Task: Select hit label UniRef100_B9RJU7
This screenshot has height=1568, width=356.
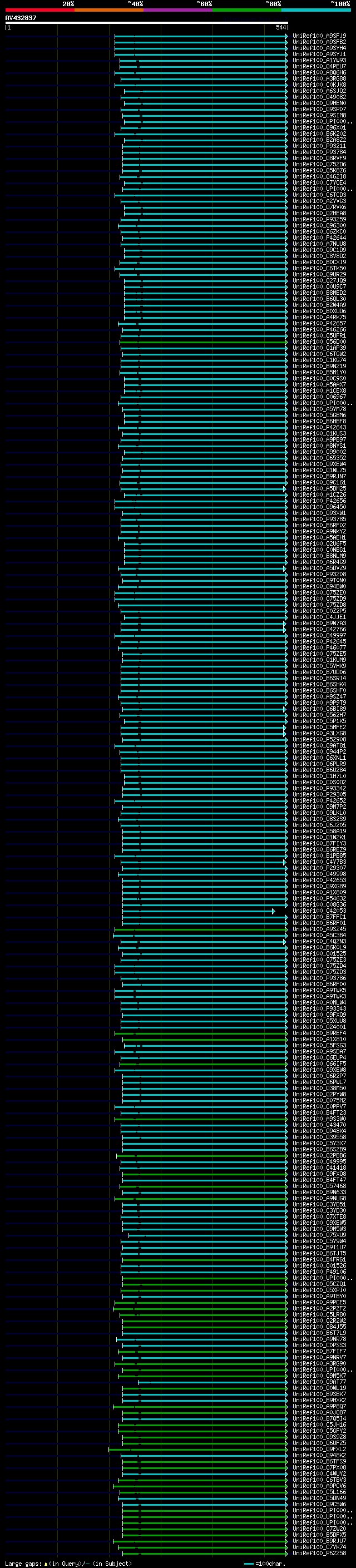Action: 319,1541
